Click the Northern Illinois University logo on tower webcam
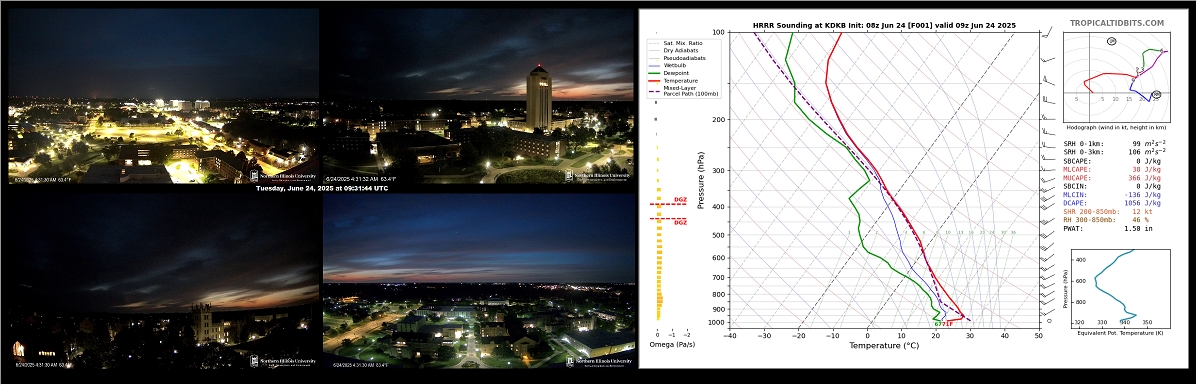Screen dimensions: 1197x385 point(599,176)
